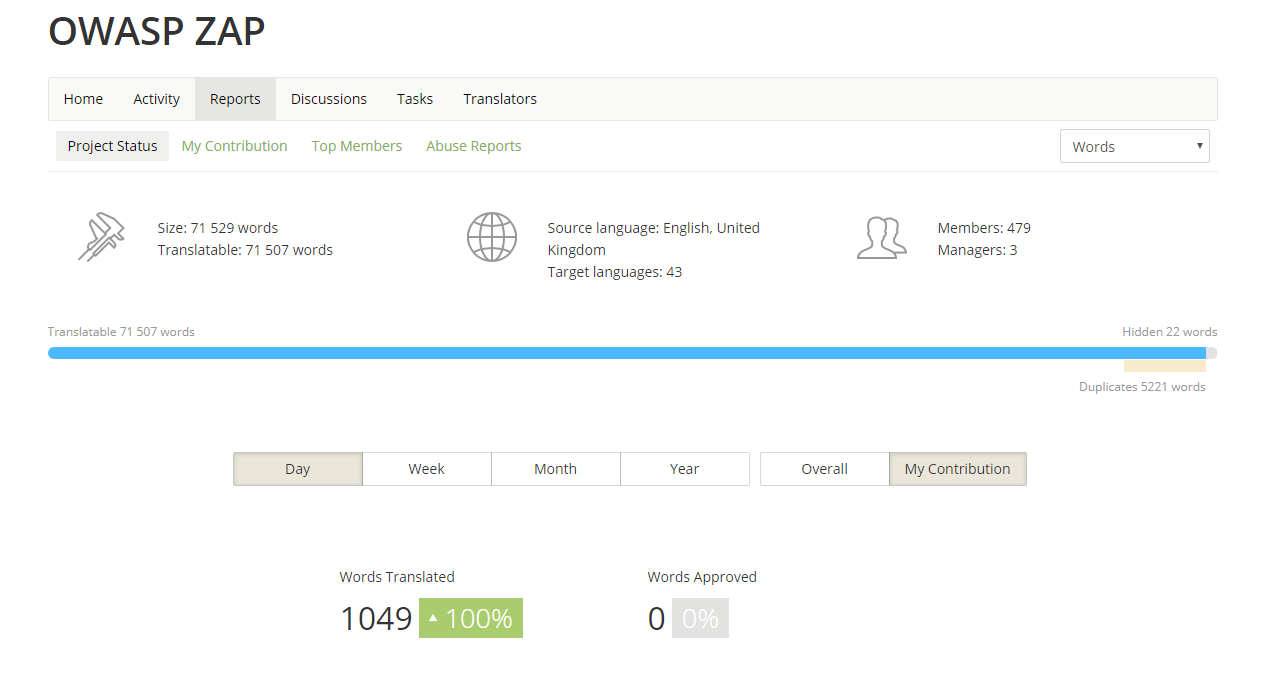
Task: Click the green 100% change badge
Action: pos(471,618)
